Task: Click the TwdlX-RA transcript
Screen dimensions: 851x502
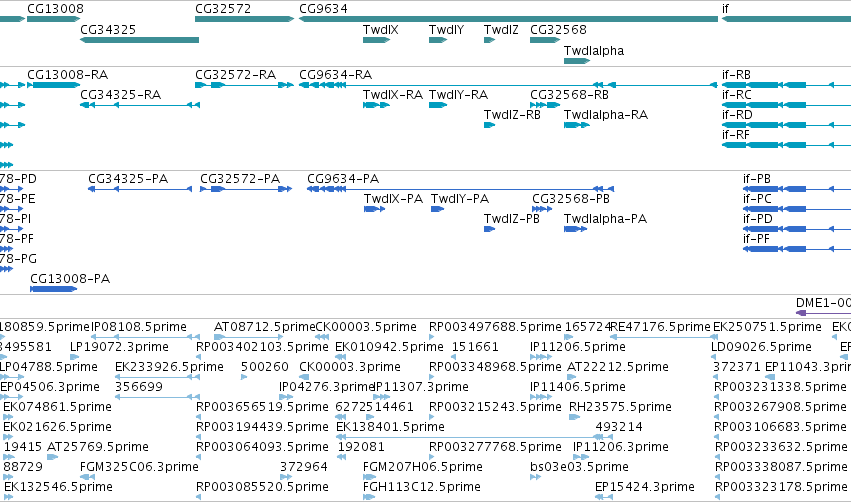Action: point(377,105)
